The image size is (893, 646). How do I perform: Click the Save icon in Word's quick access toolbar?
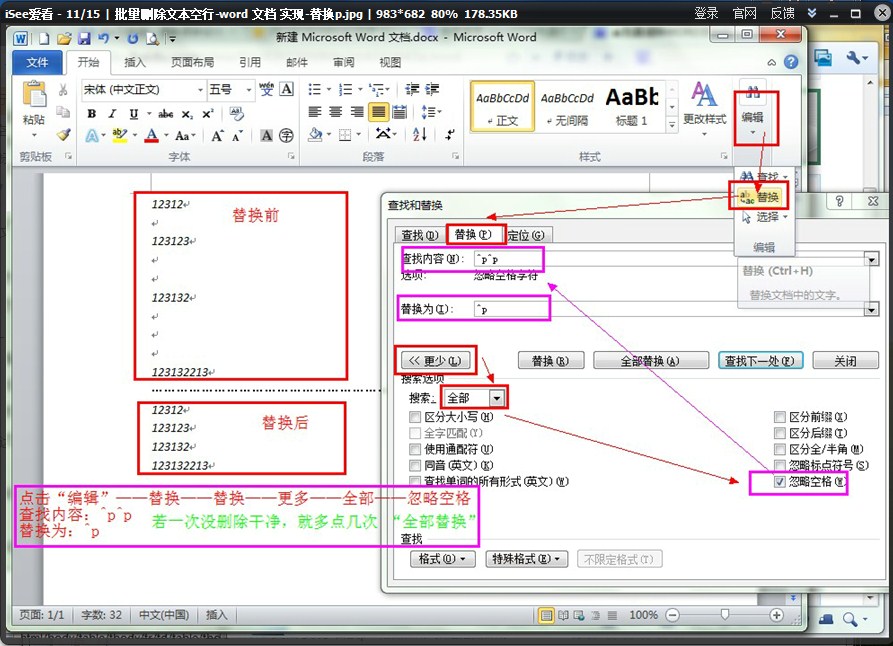(x=84, y=38)
